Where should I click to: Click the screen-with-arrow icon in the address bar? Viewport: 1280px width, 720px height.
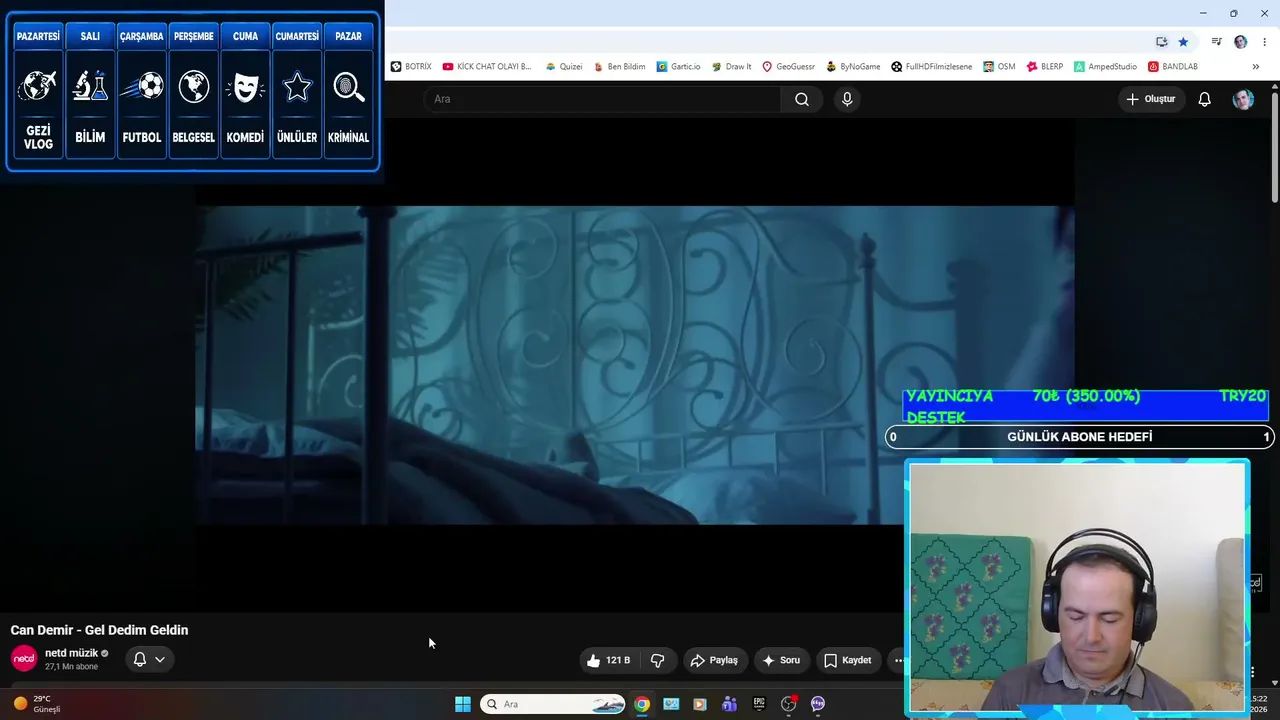[1161, 42]
